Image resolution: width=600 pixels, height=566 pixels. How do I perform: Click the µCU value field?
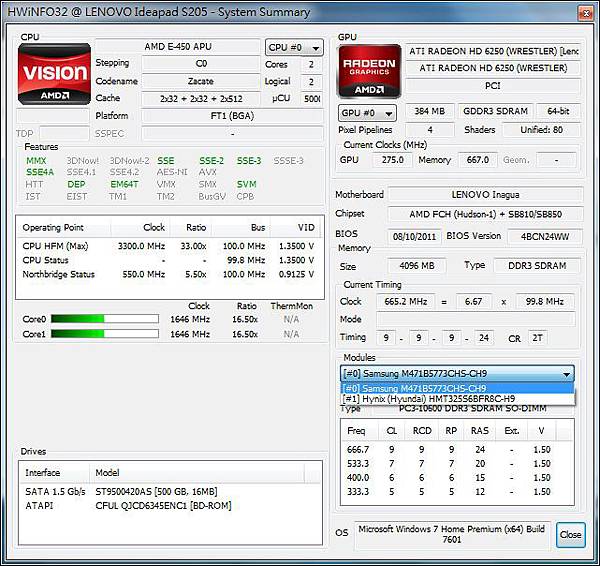coord(311,99)
